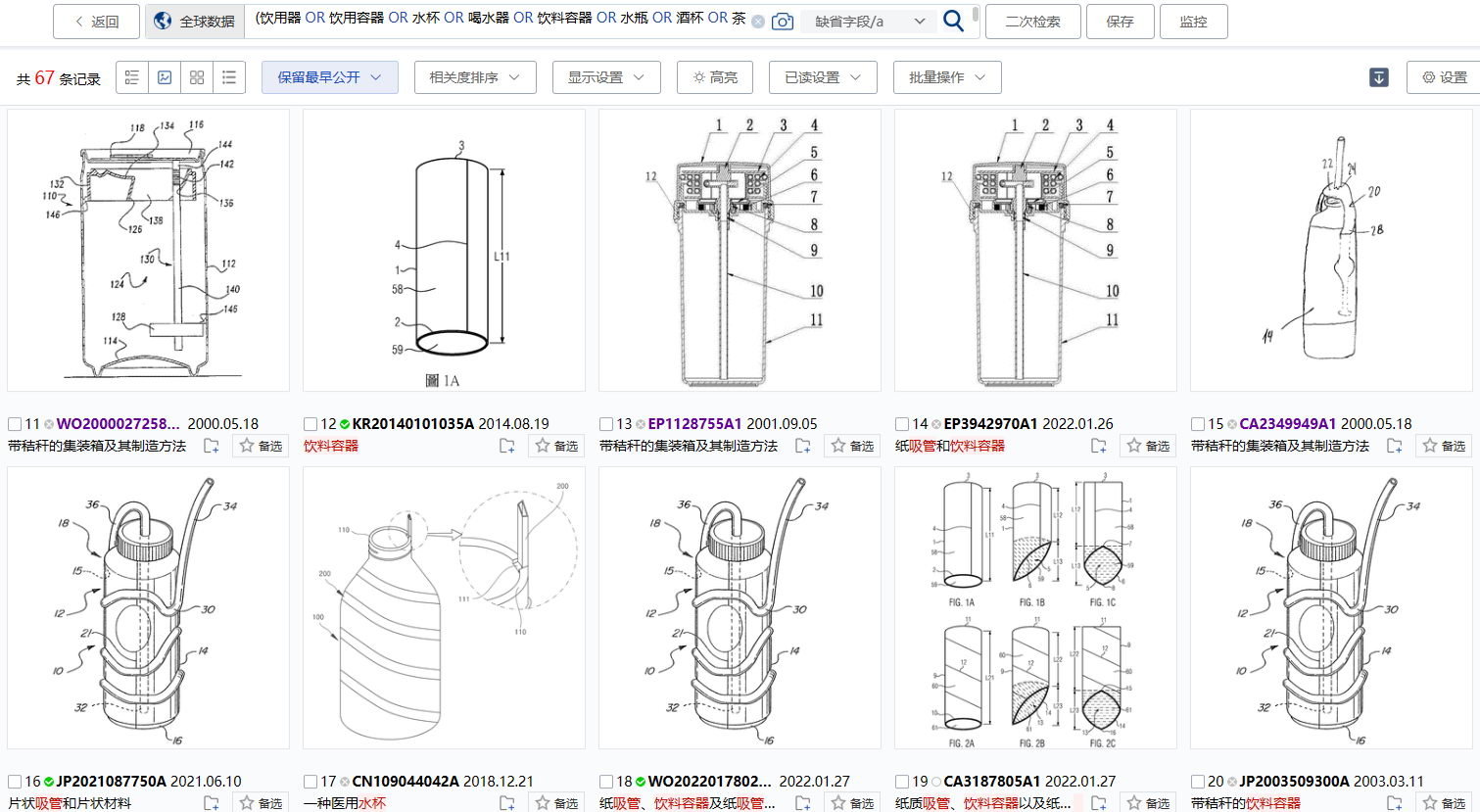Clear the search query text

[757, 21]
